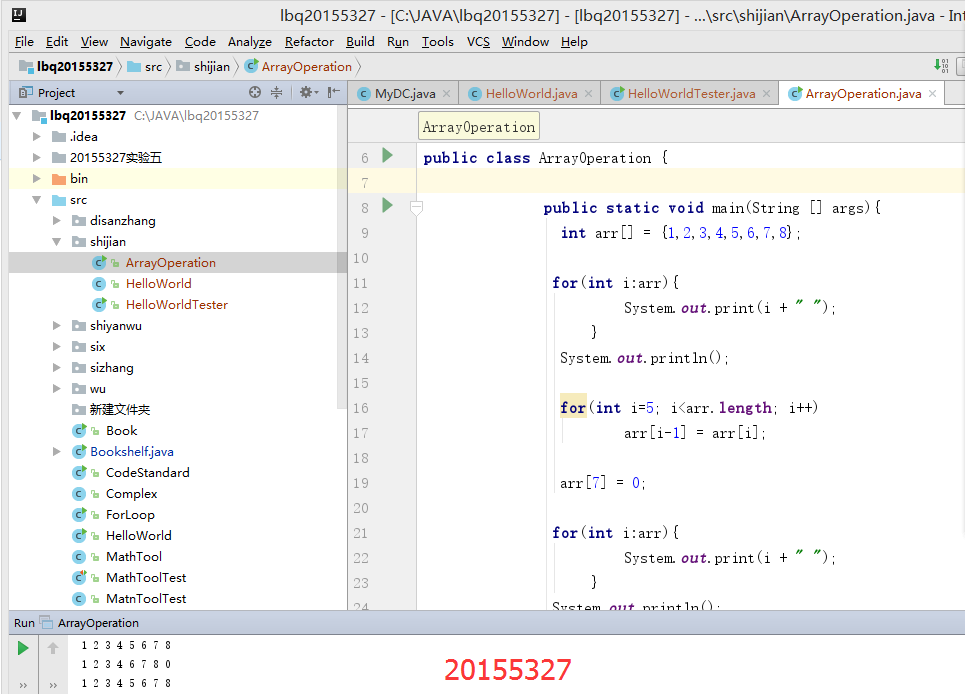Expand the 20155327实验五 folder
Viewport: 965px width, 694px height.
point(36,158)
